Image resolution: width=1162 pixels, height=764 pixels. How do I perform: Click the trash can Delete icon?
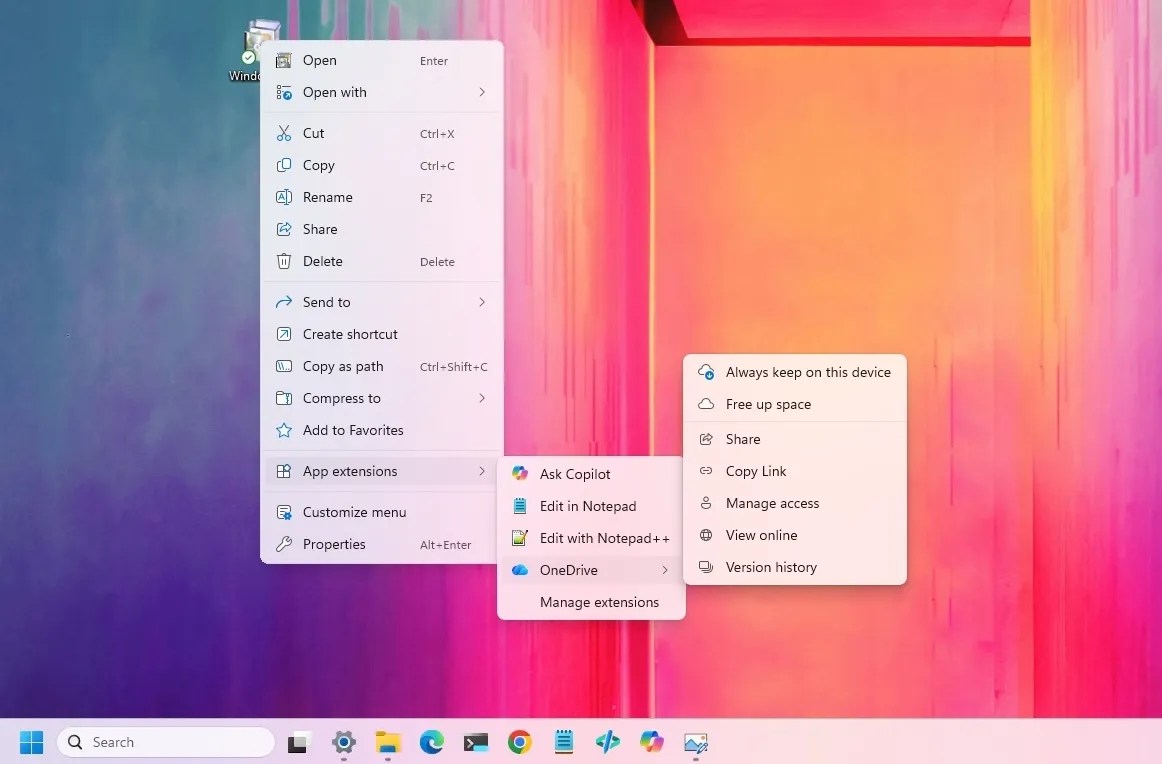[x=284, y=261]
